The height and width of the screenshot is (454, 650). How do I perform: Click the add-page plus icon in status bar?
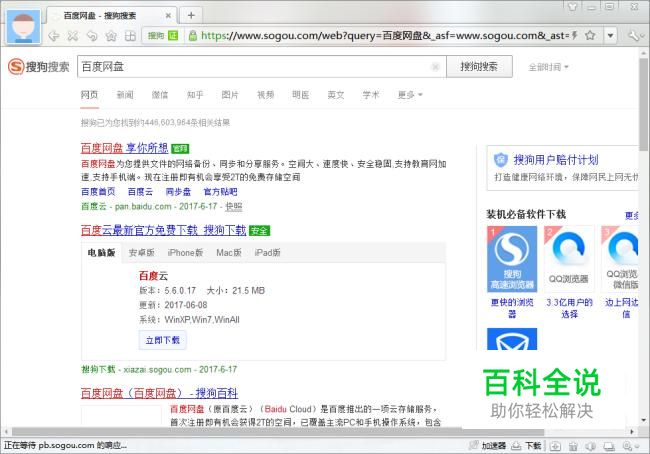click(555, 446)
